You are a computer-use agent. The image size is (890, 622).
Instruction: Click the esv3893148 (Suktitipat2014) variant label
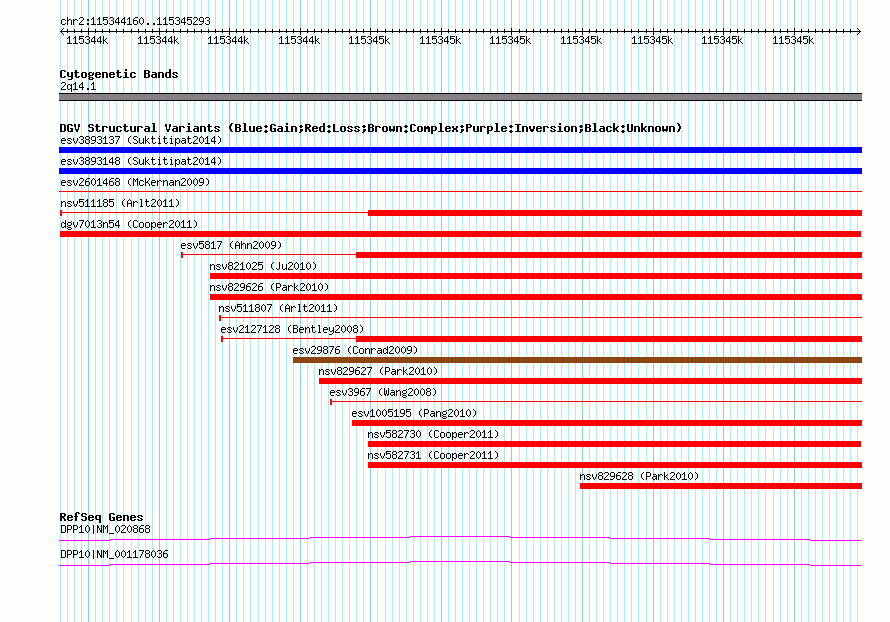click(141, 161)
